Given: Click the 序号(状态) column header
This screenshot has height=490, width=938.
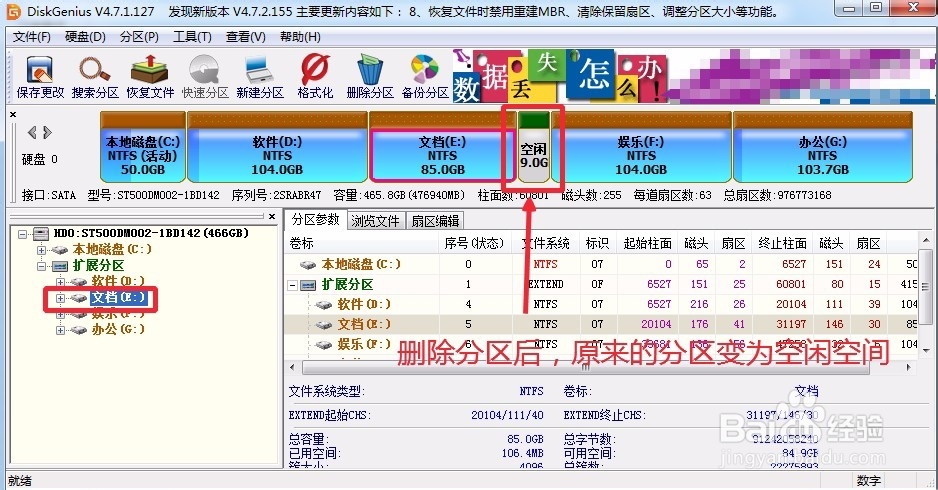Looking at the screenshot, I should 475,244.
